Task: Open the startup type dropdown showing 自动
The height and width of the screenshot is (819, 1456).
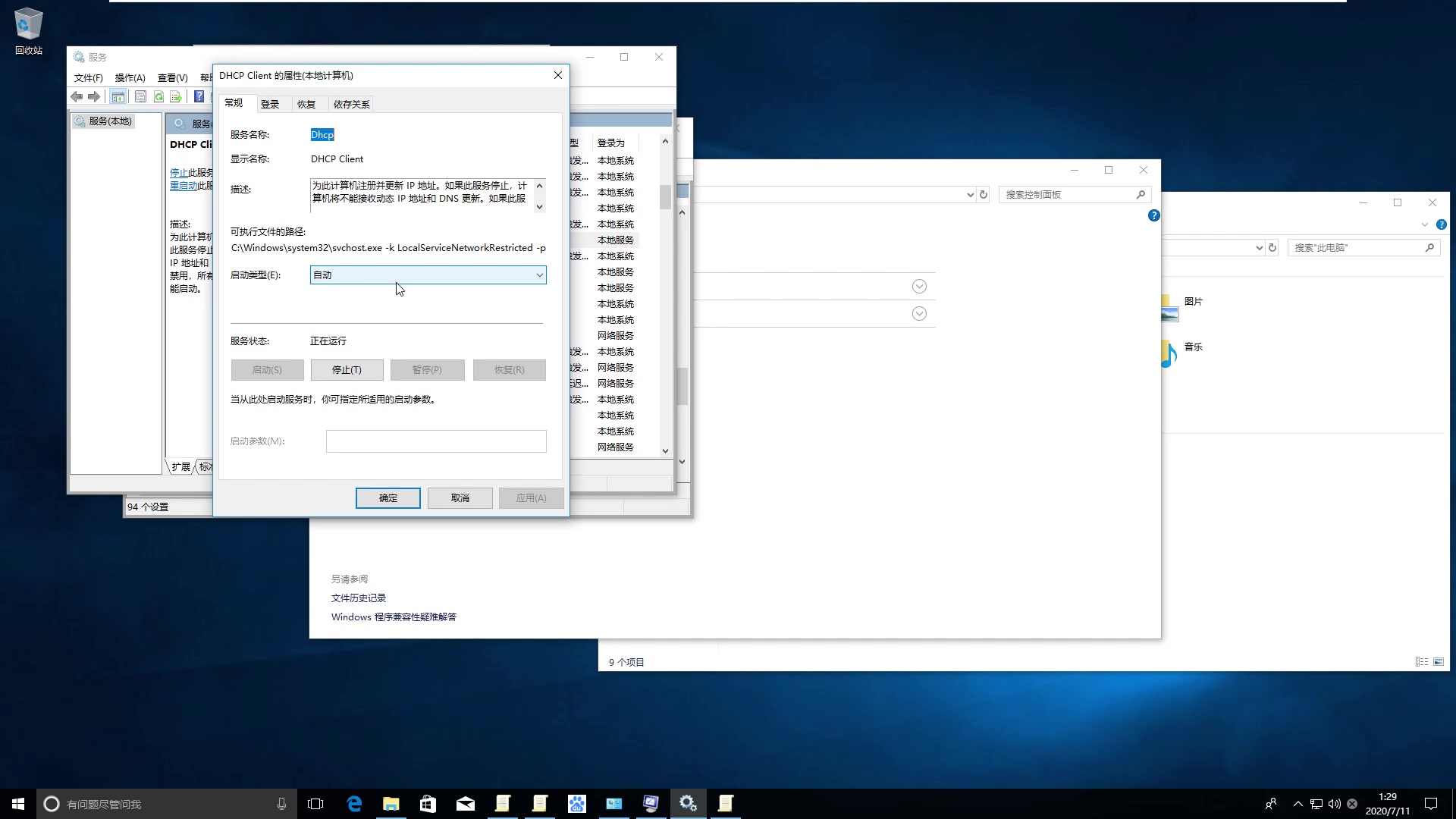Action: tap(428, 275)
